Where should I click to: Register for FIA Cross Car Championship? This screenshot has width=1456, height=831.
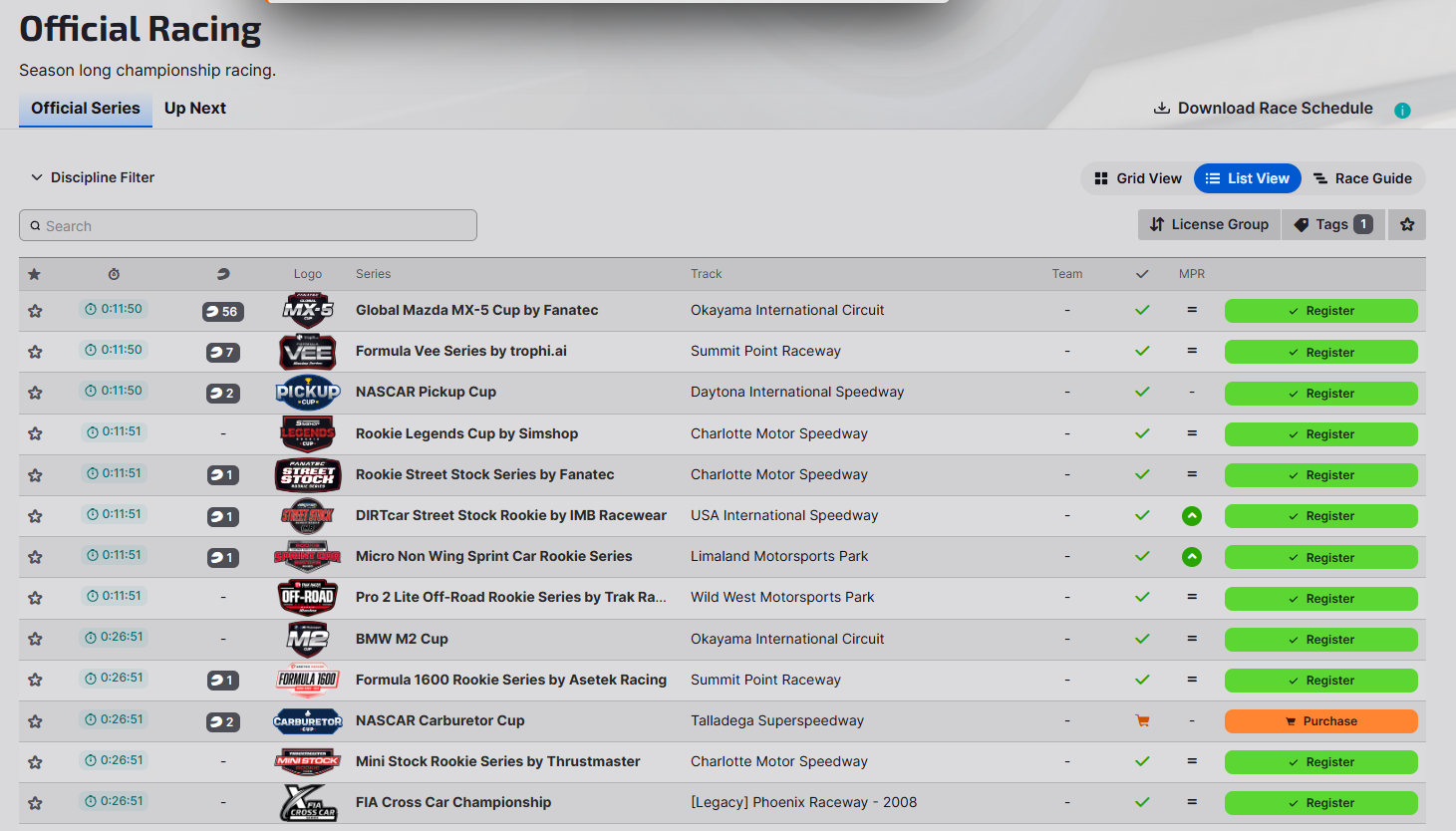point(1321,803)
